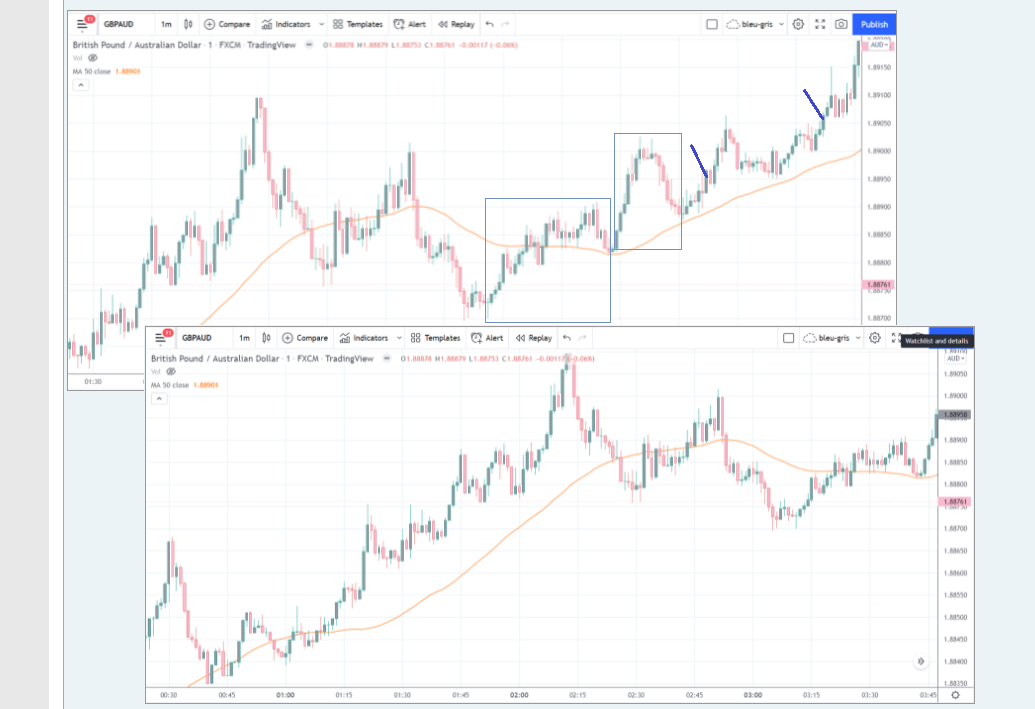Click the 1.88958 price label on lower chart
This screenshot has width=1035, height=709.
tap(954, 415)
